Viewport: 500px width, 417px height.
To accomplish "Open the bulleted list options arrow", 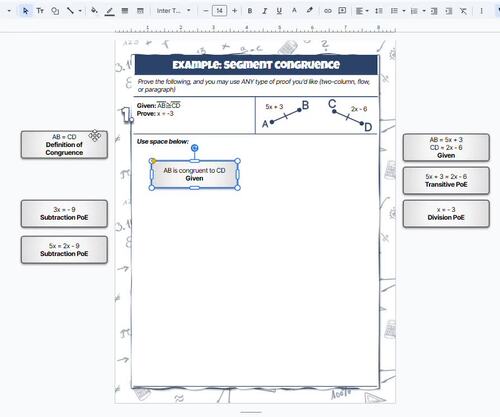I will pos(404,11).
